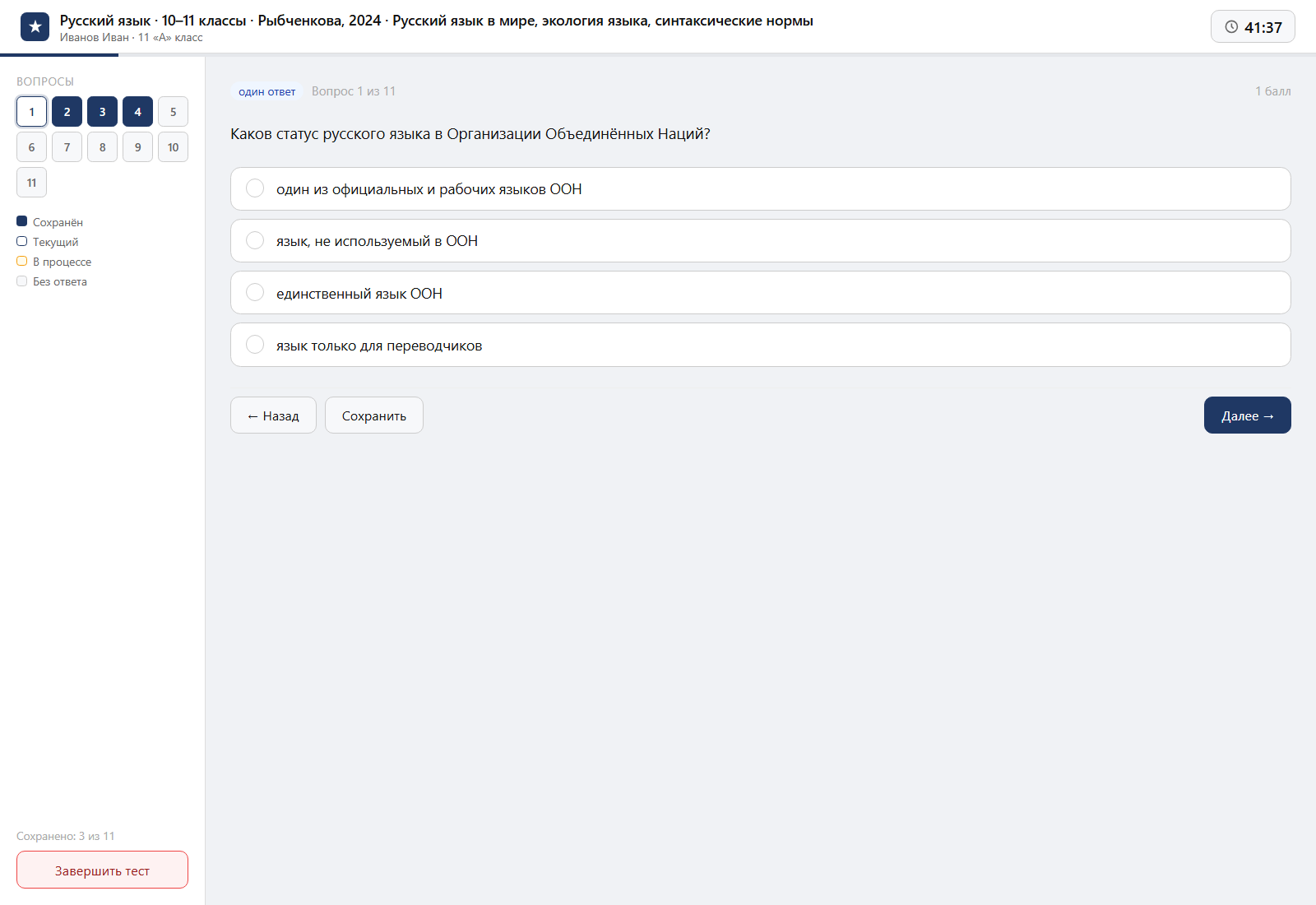Open question 3 from the navigator
The height and width of the screenshot is (905, 1316).
102,112
